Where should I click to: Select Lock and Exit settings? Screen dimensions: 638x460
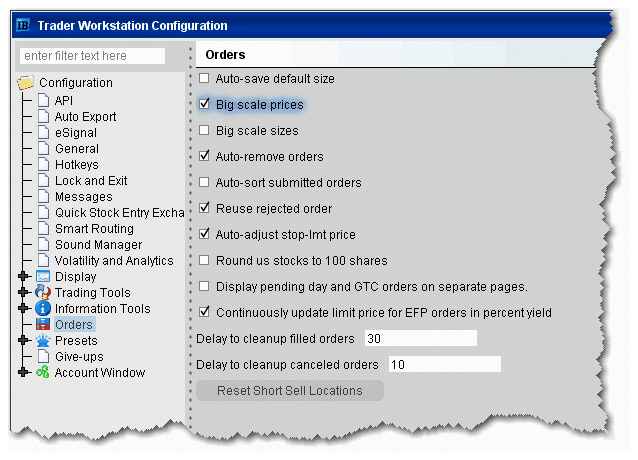(x=91, y=181)
